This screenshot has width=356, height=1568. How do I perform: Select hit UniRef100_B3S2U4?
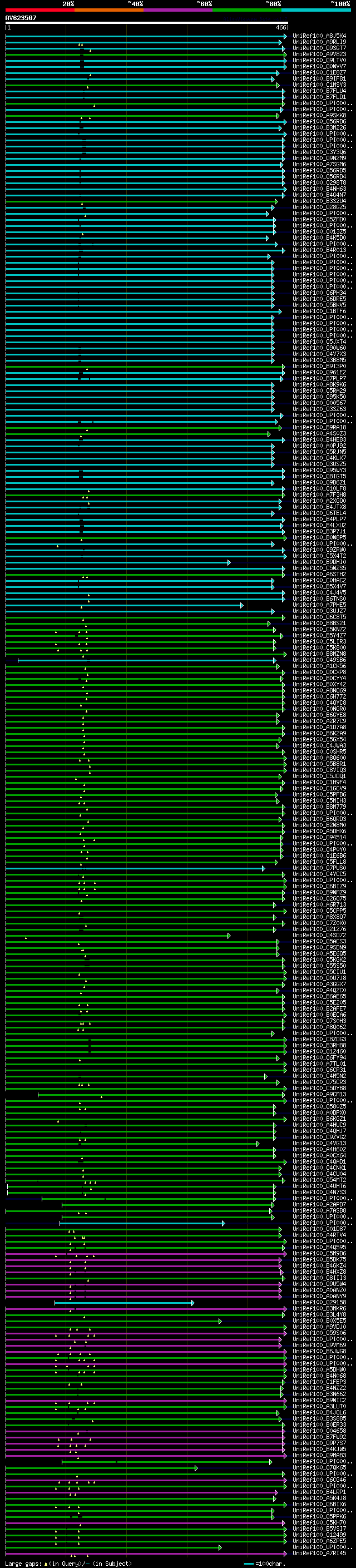coord(319,201)
